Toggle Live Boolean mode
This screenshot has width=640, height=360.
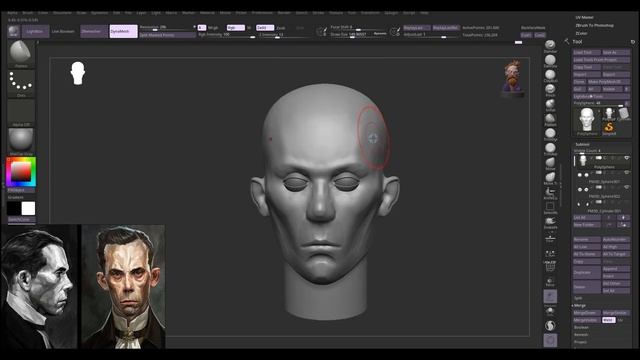(63, 31)
